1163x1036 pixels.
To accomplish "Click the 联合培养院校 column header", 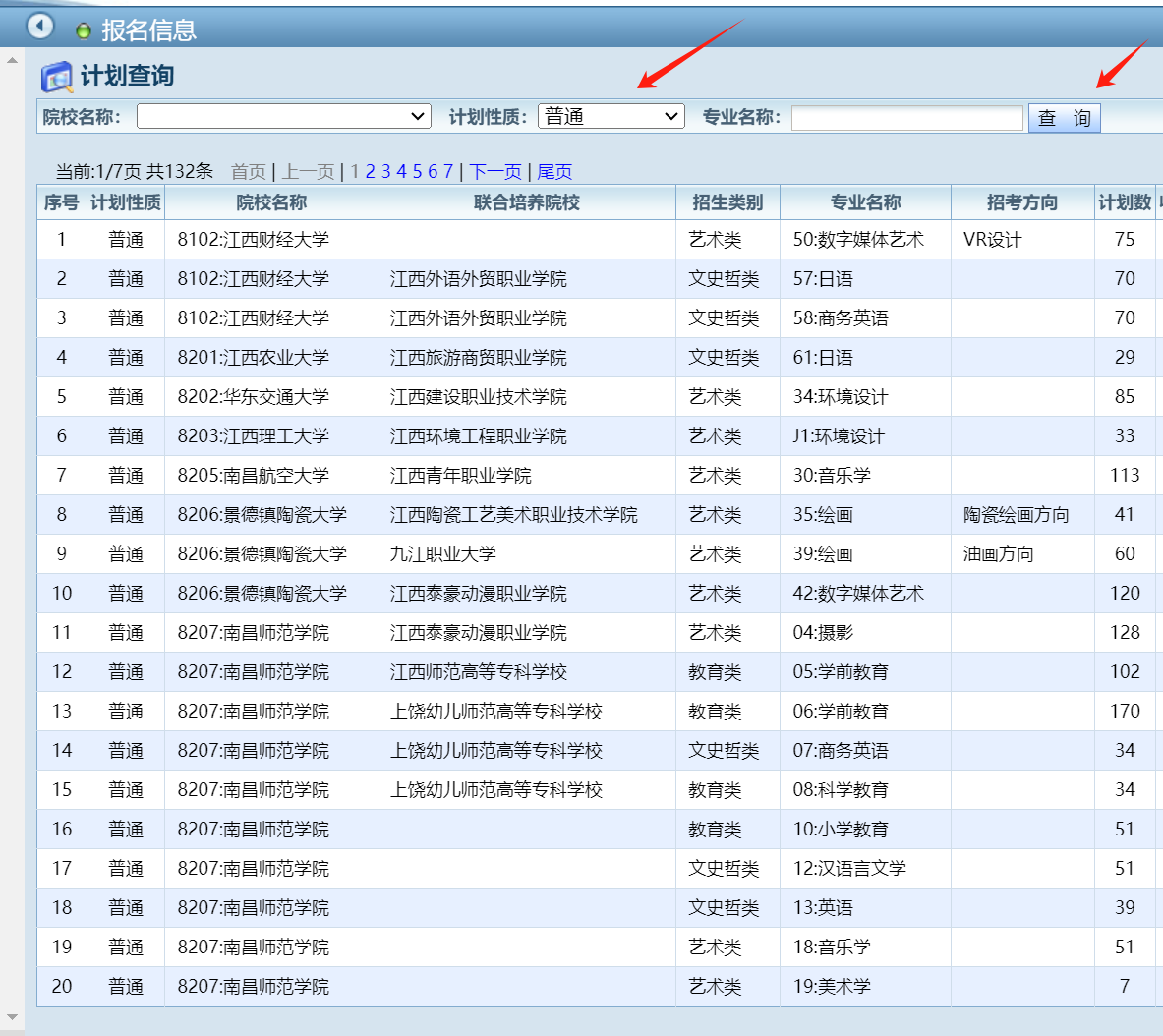I will [526, 202].
